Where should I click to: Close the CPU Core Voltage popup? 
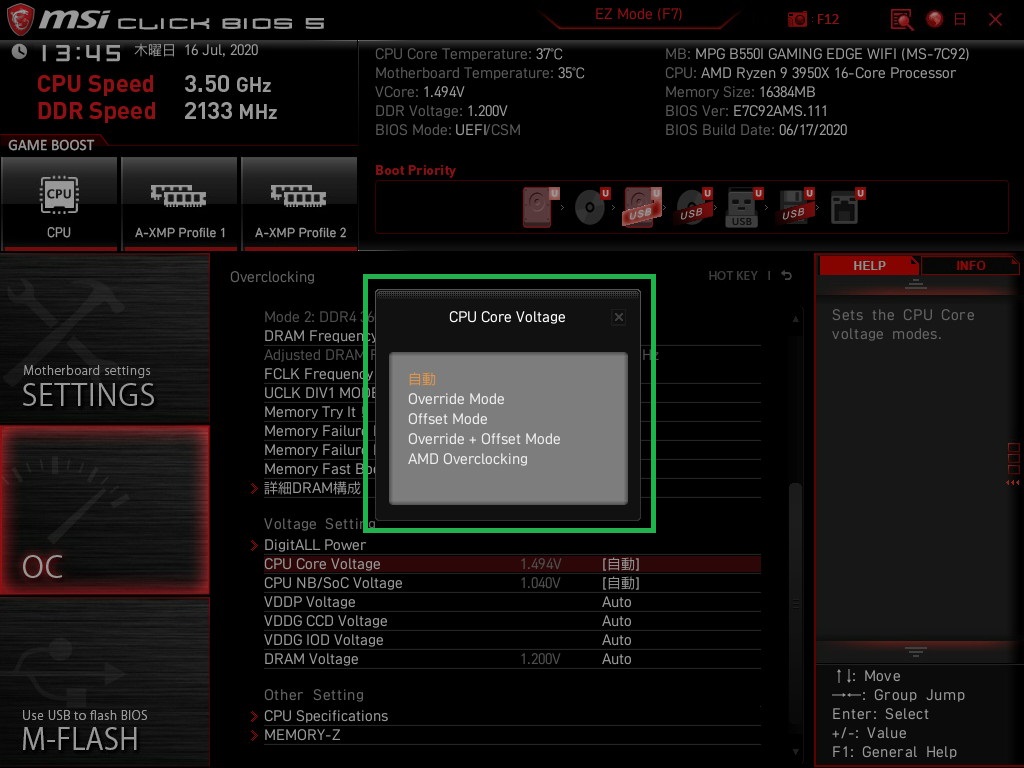click(x=618, y=317)
